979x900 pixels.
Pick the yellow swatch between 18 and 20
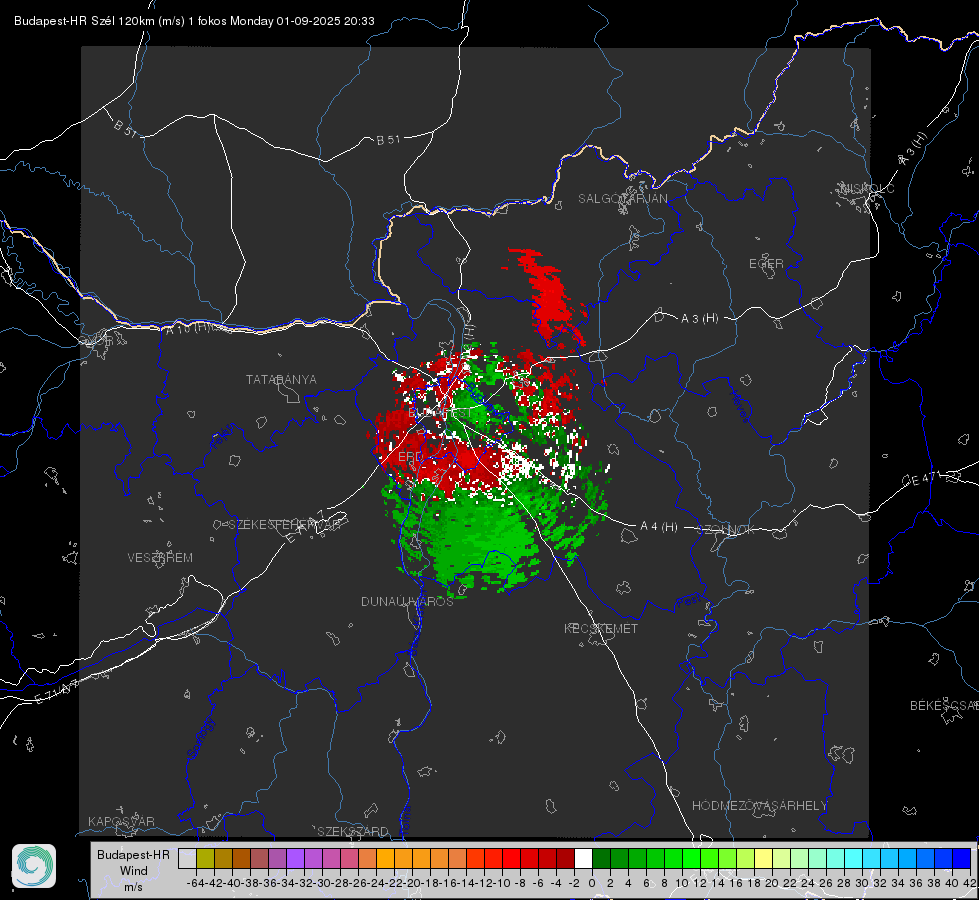[763, 858]
